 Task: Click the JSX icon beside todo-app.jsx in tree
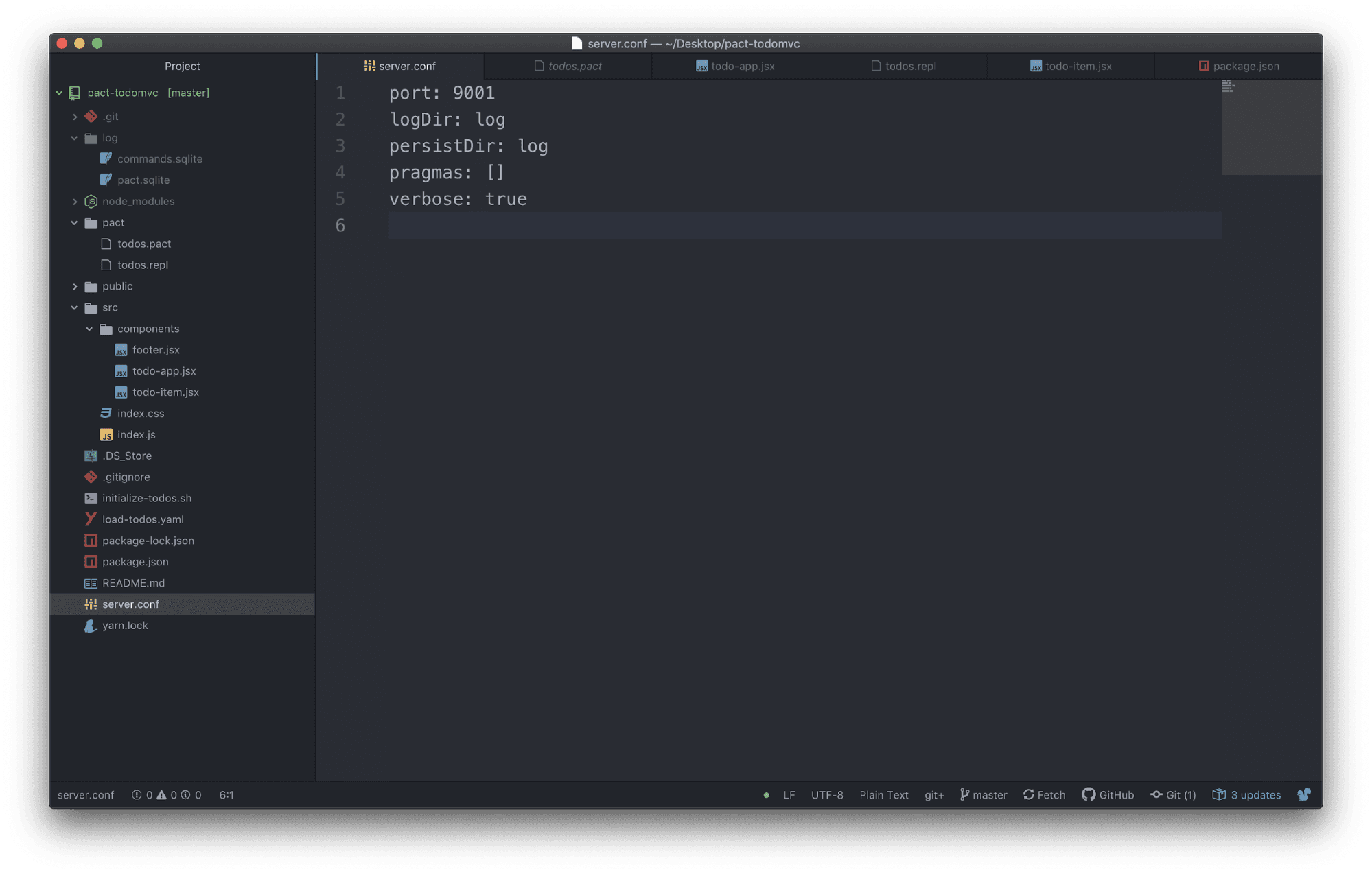coord(121,372)
